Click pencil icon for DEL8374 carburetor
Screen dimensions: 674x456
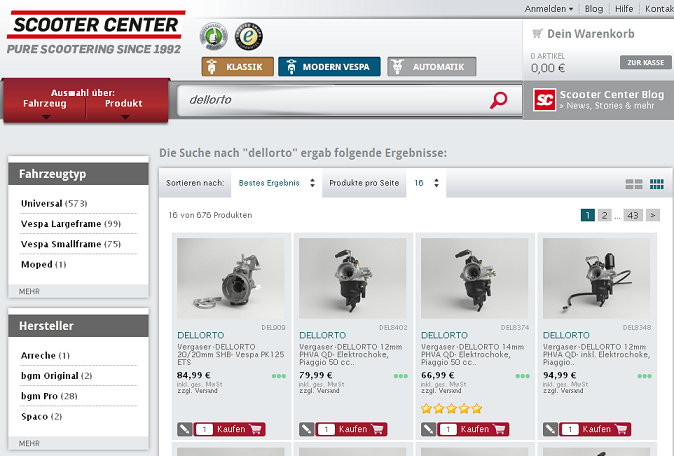(x=428, y=429)
